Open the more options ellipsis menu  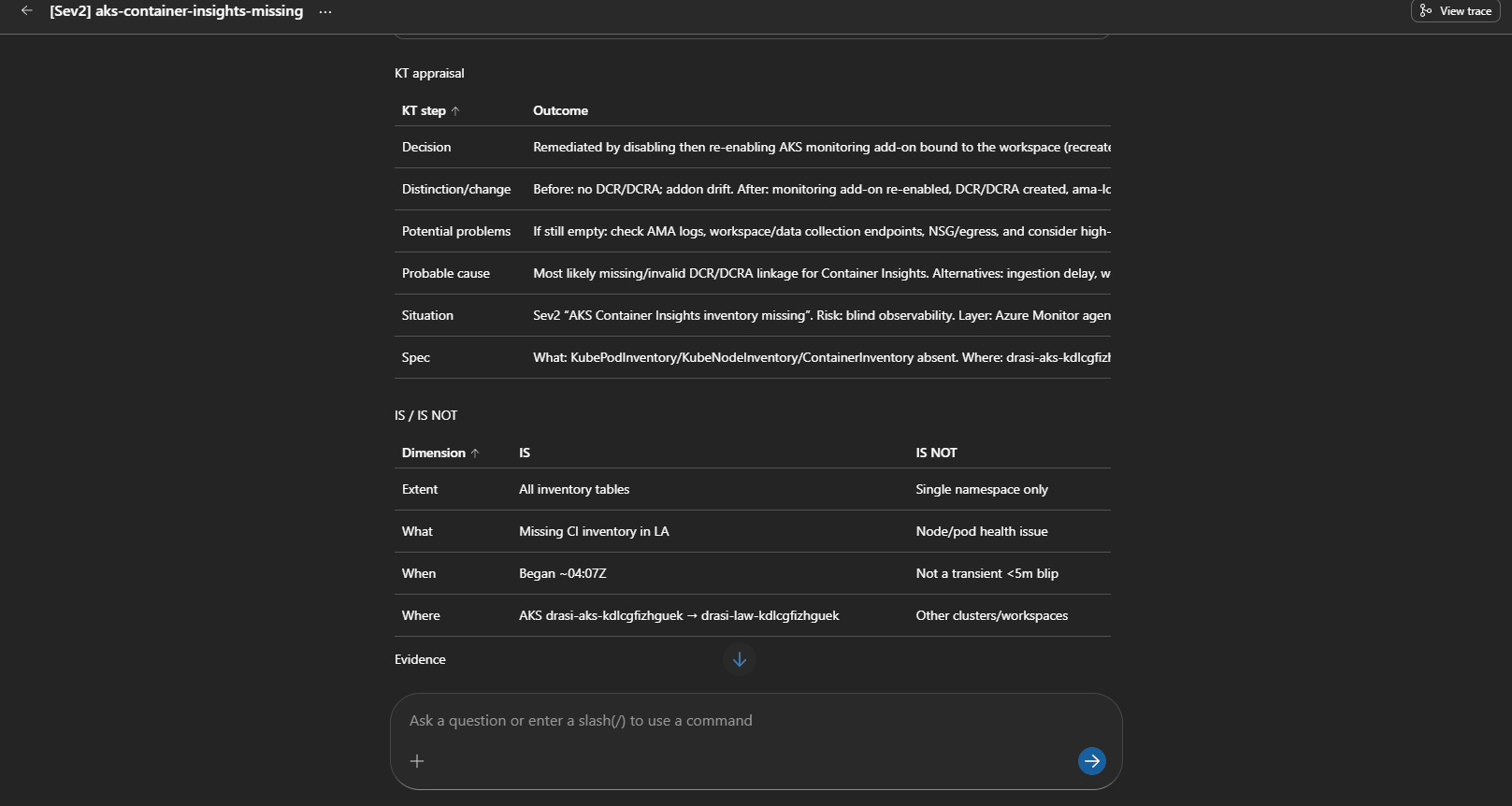[325, 12]
